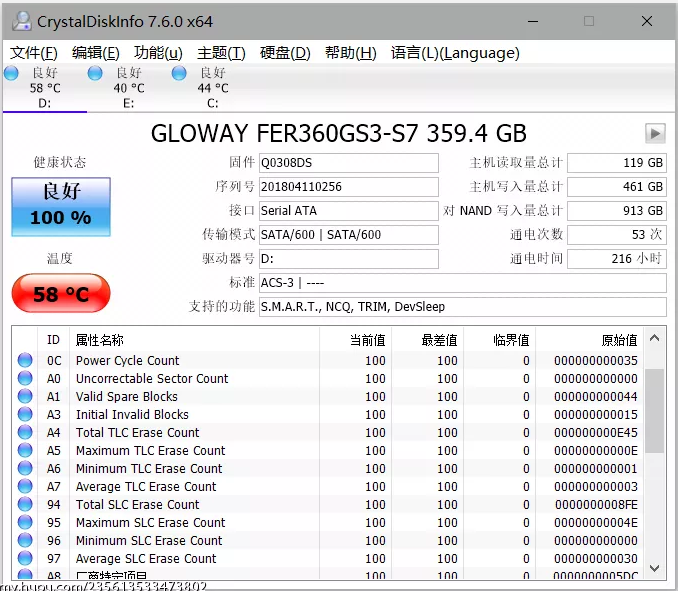Open the 帮助(H) menu
Viewport: 678px width, 591px height.
(351, 53)
